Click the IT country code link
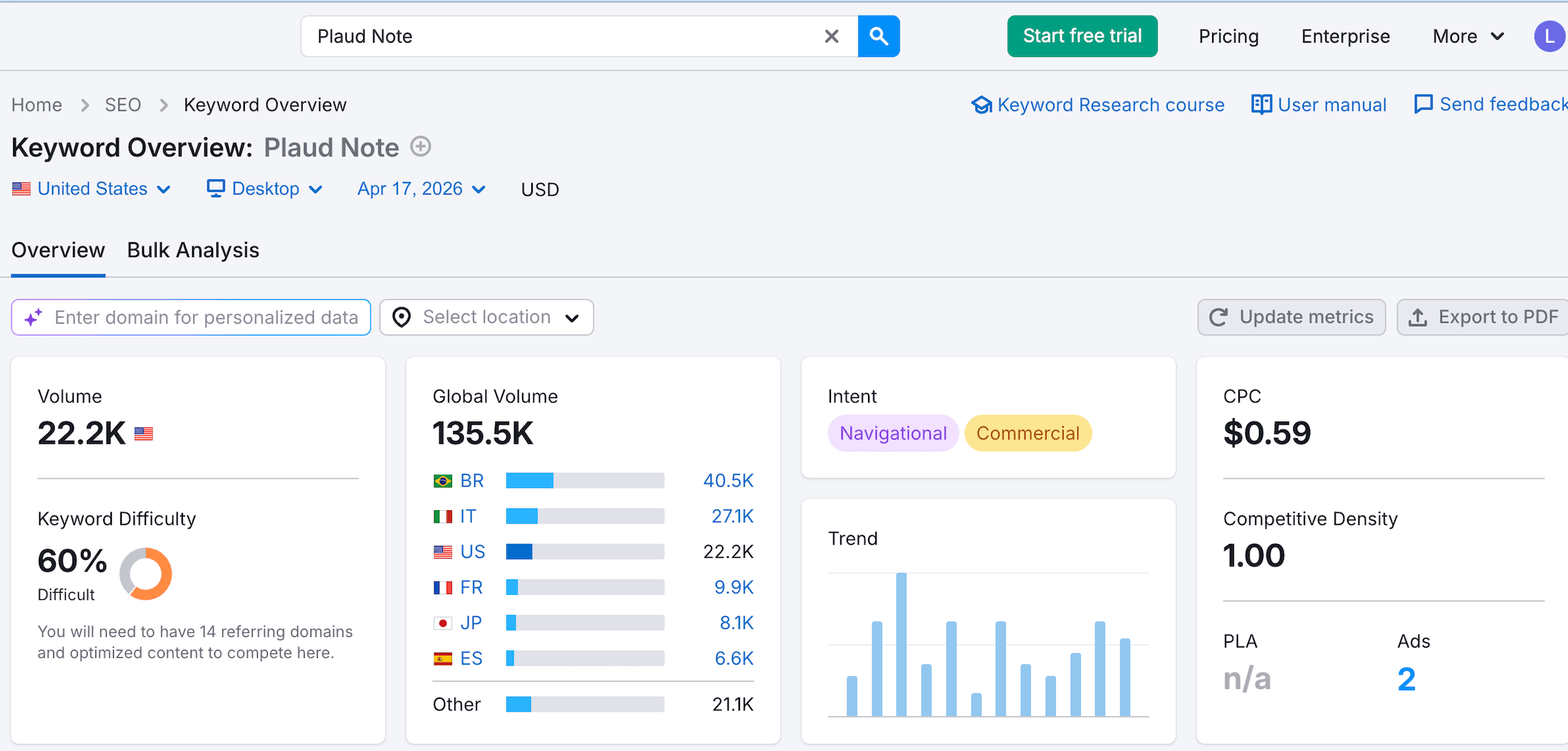The width and height of the screenshot is (1568, 751). pos(468,517)
